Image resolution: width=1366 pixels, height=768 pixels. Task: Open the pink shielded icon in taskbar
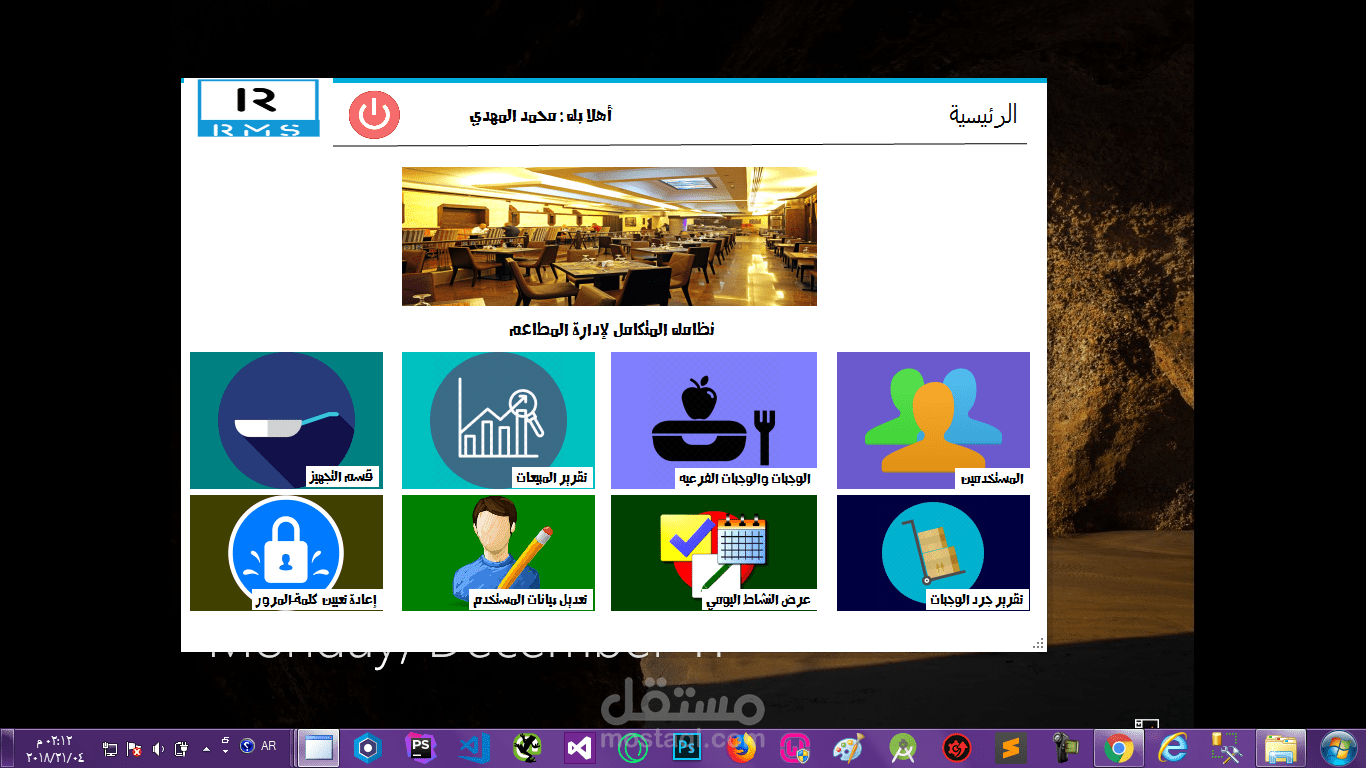coord(795,748)
